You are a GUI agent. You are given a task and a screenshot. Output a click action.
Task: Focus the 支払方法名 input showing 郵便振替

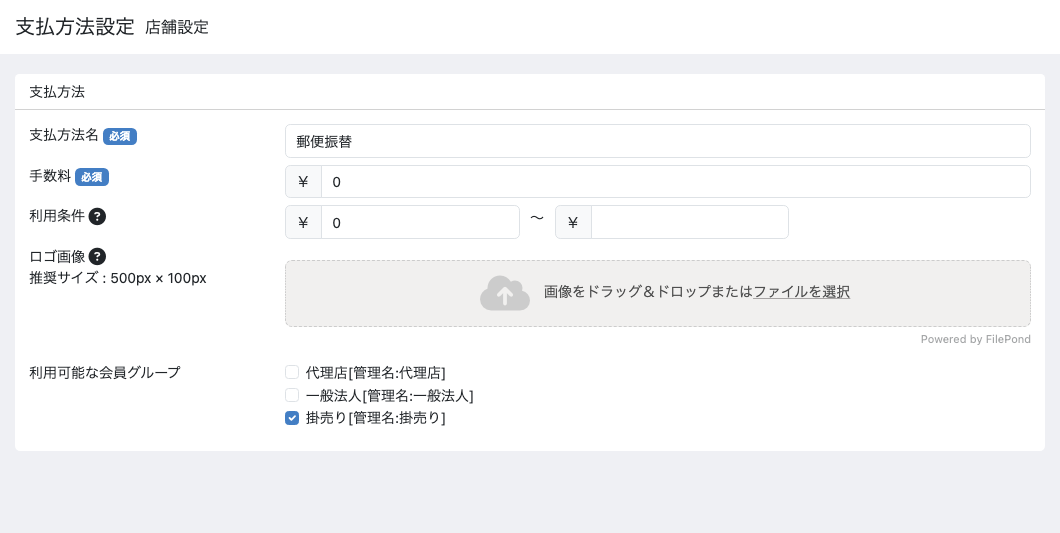[x=658, y=141]
